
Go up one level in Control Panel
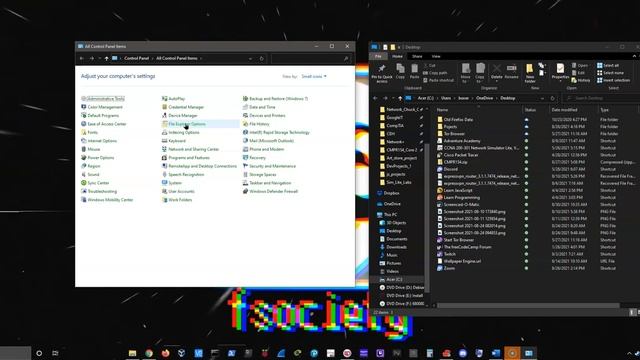tap(106, 58)
